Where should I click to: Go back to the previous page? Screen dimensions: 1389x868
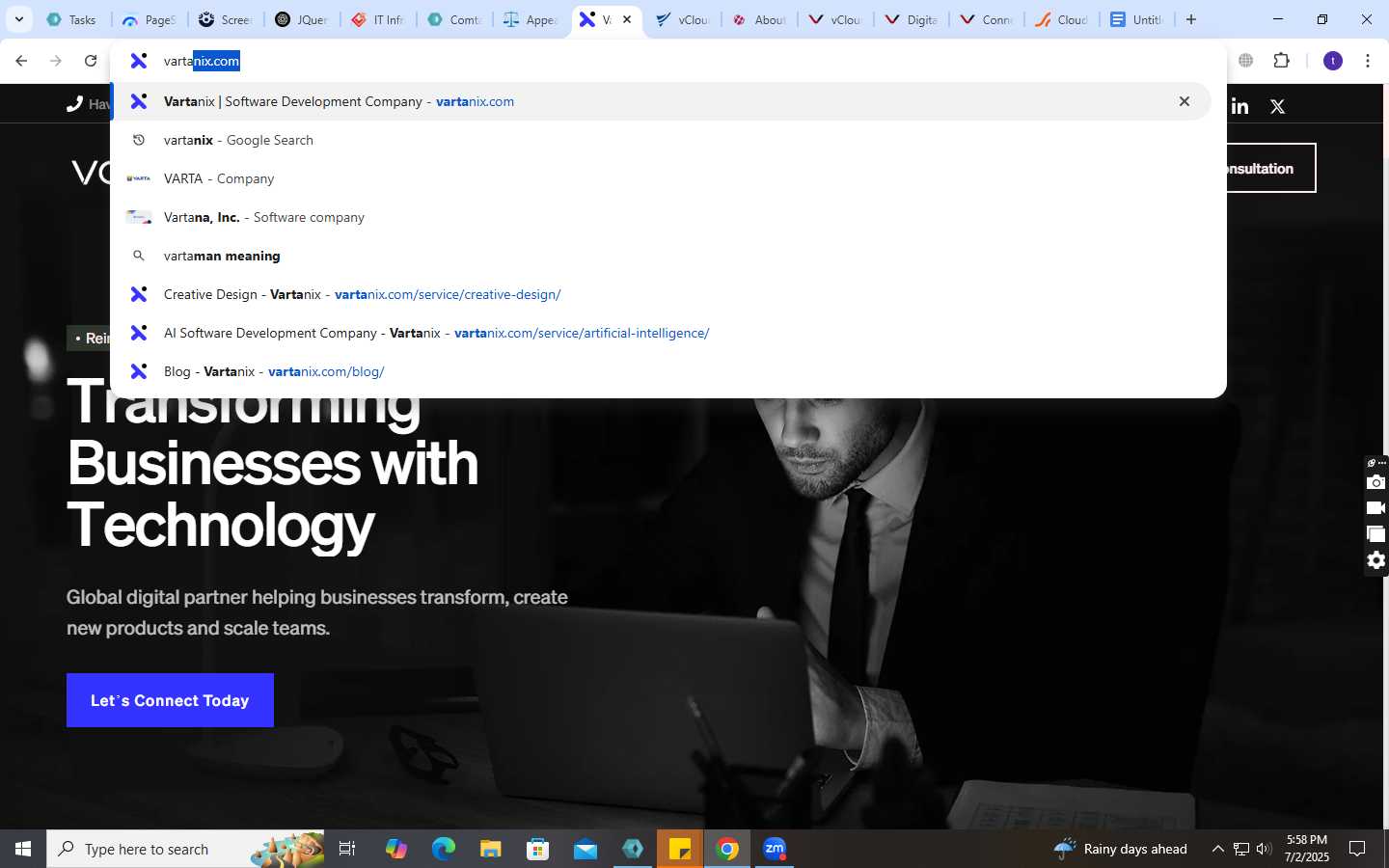21,61
